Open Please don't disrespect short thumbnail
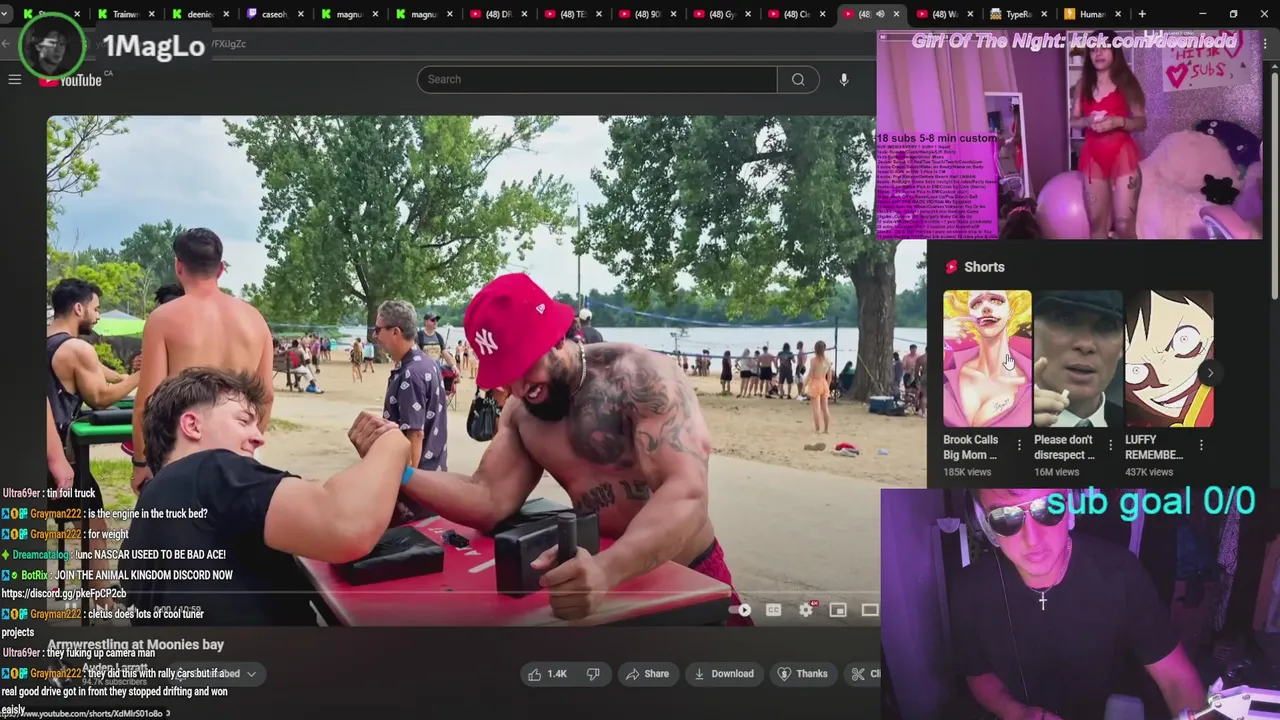Screen dimensions: 1280x720 [x=1078, y=358]
